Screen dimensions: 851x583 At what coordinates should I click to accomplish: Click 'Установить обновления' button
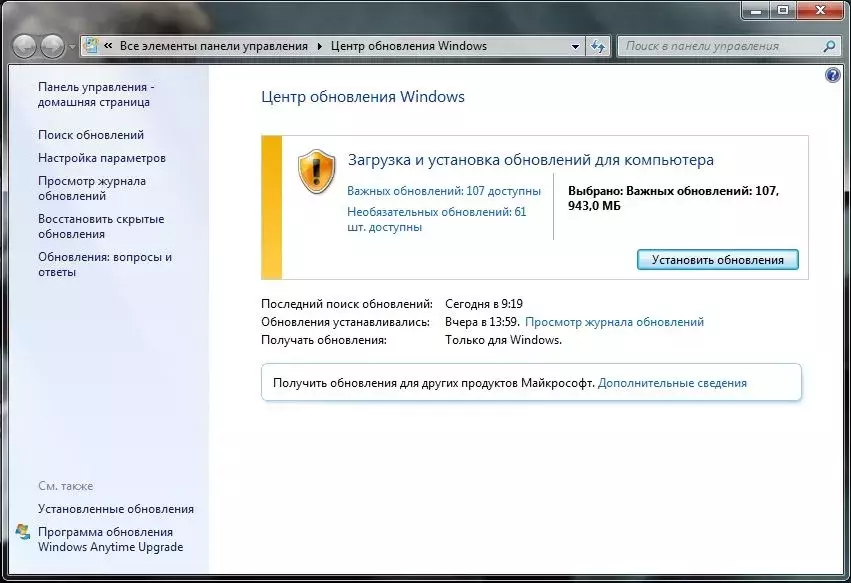(717, 260)
